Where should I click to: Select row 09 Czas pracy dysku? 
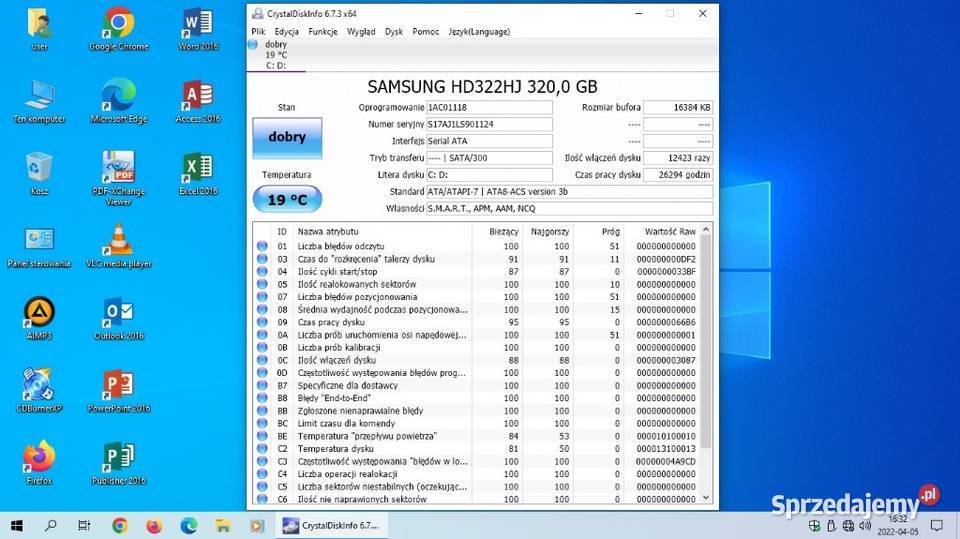pyautogui.click(x=476, y=322)
